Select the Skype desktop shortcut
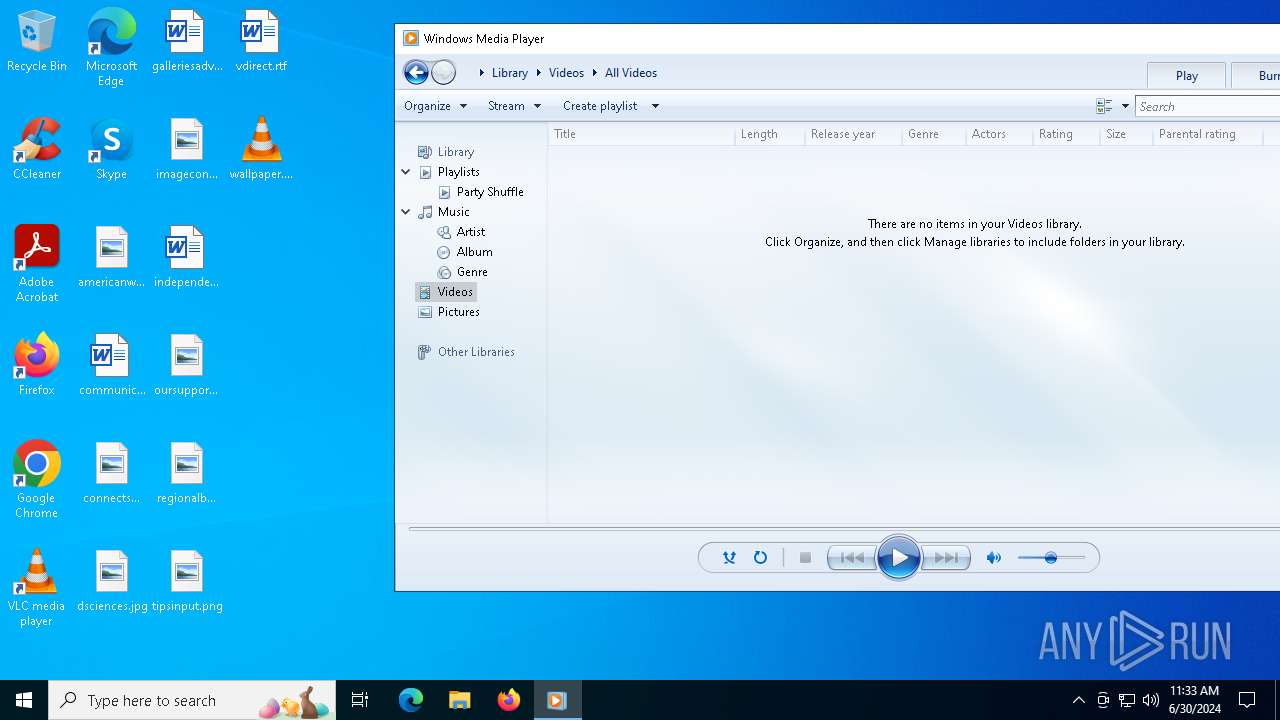Image resolution: width=1280 pixels, height=720 pixels. (111, 149)
